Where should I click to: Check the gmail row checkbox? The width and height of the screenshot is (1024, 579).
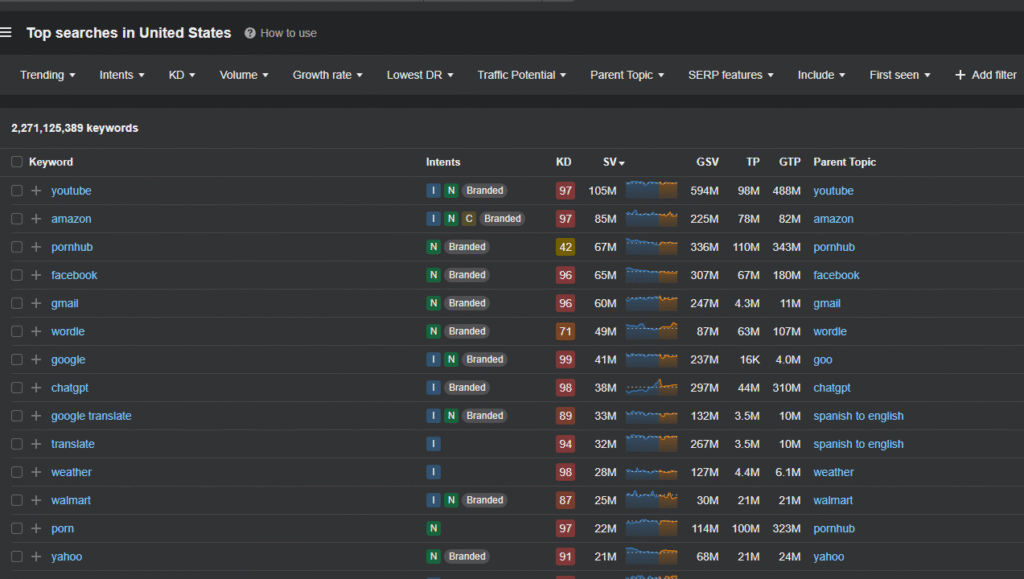(17, 303)
